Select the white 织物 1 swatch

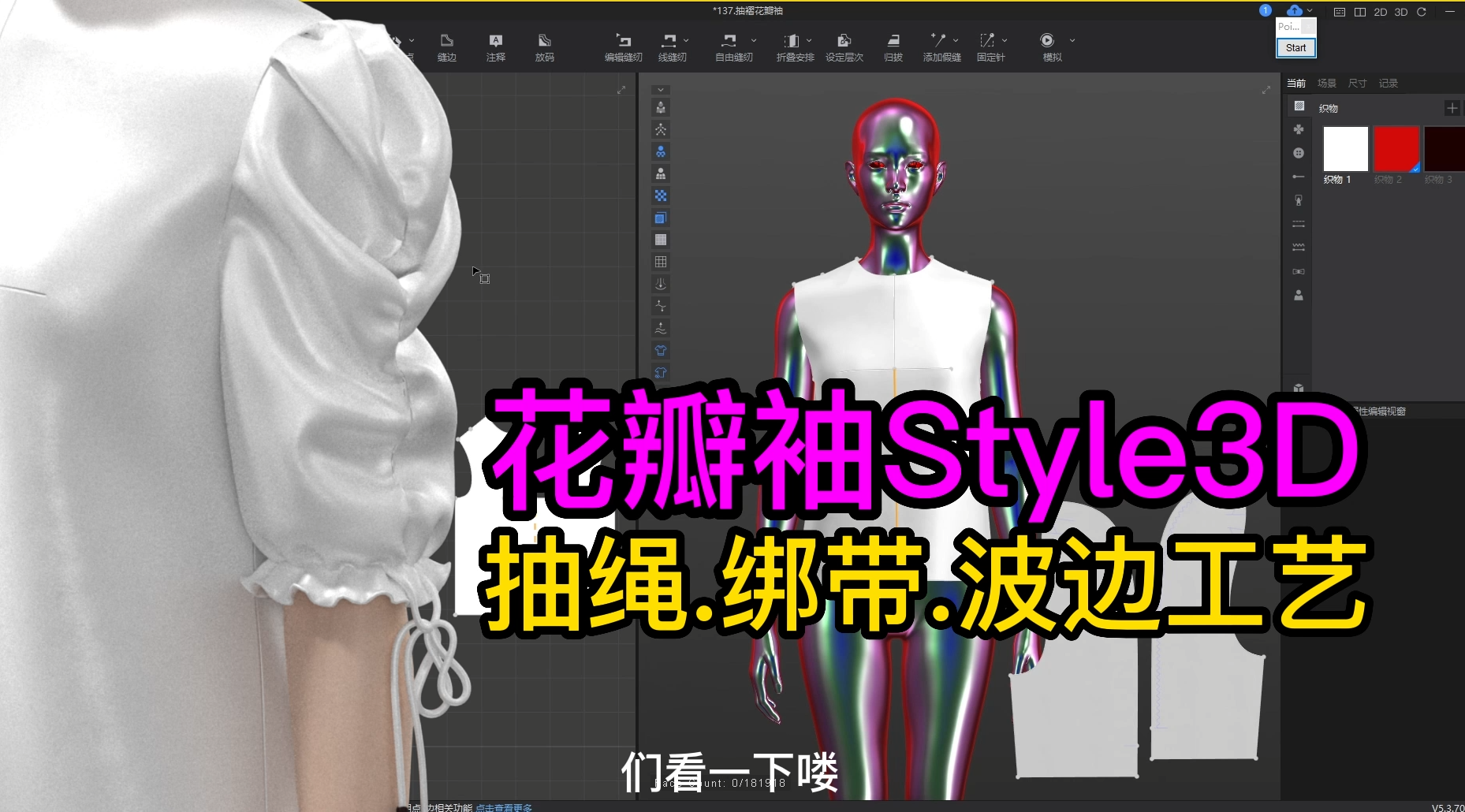[1346, 149]
